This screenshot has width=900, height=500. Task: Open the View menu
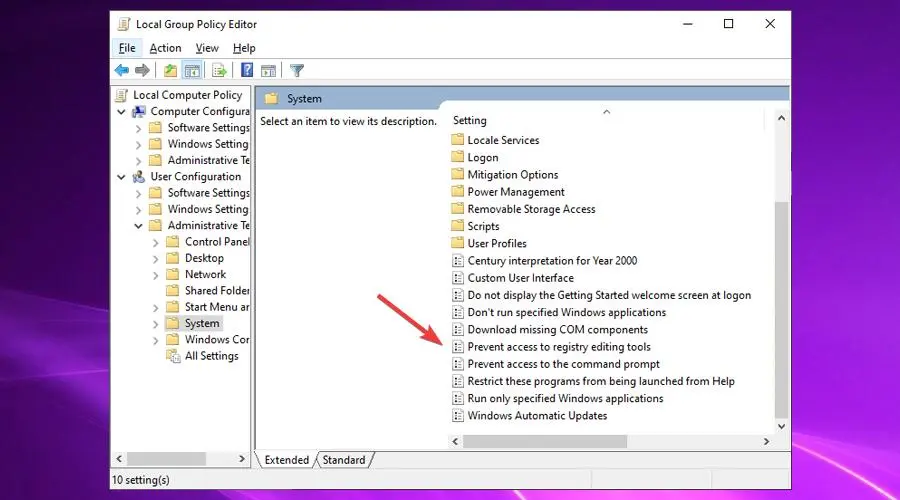[x=207, y=48]
